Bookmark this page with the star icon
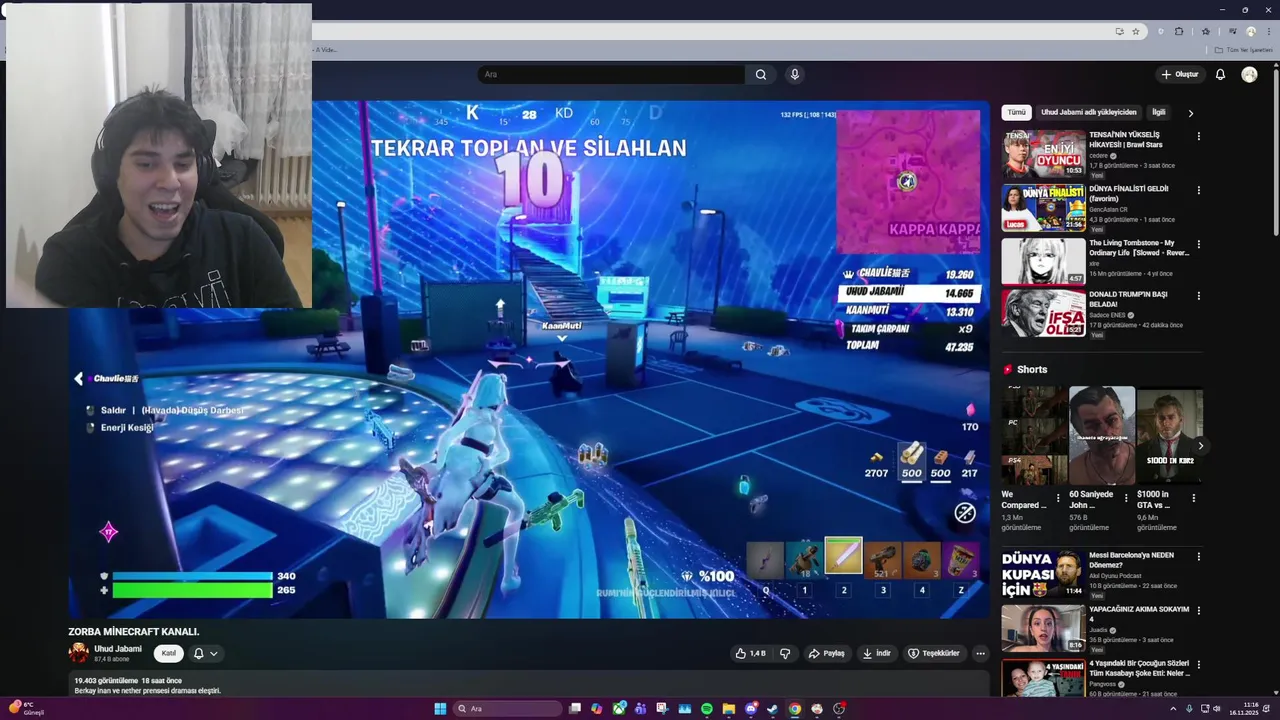 pyautogui.click(x=1135, y=31)
